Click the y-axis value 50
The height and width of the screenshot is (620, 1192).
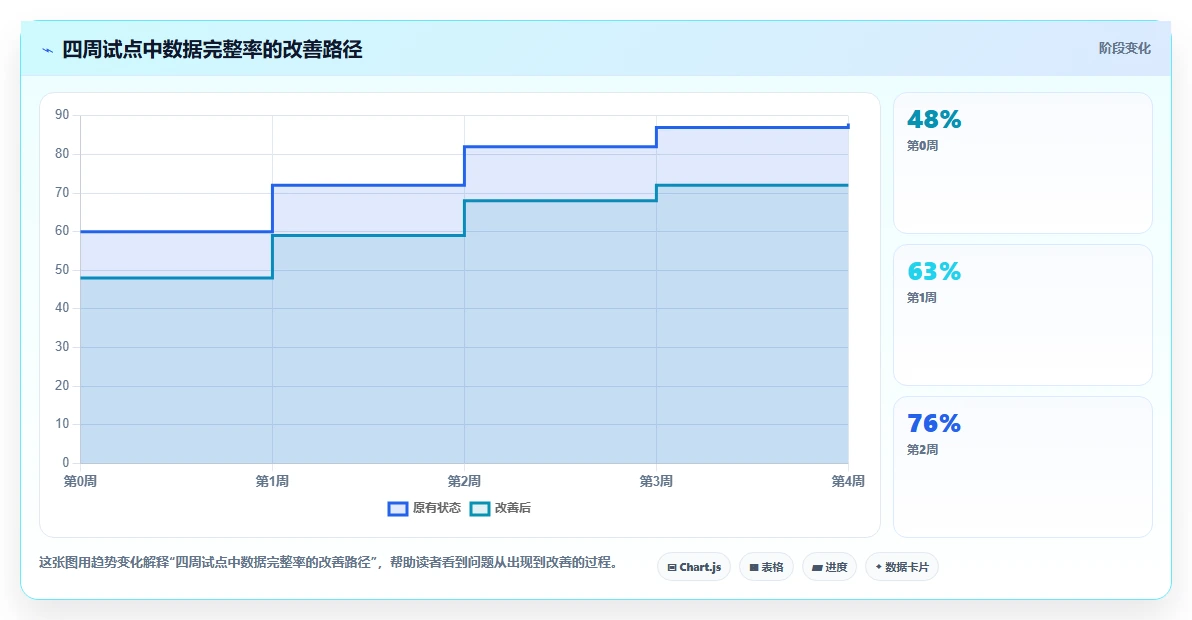pos(62,269)
